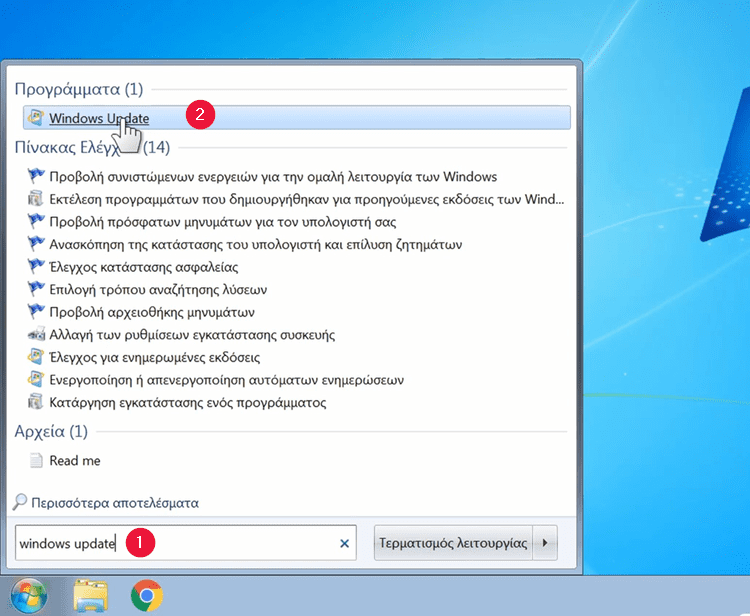Screen dimensions: 750x616
Task: Open Έλεγχος κατάστασης ασφαλείας
Action: 144,267
